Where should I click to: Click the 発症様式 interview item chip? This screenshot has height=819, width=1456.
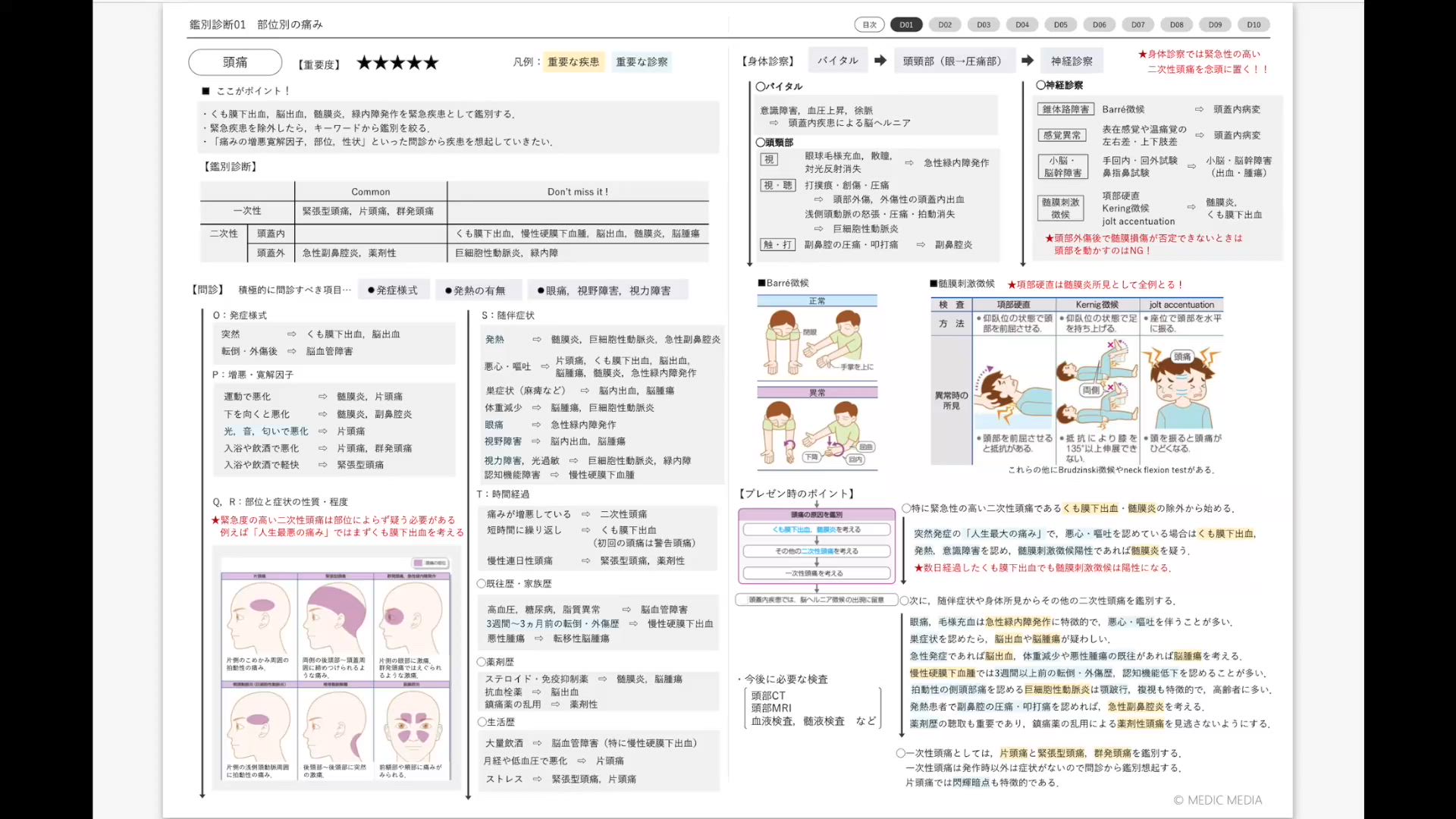(x=393, y=290)
